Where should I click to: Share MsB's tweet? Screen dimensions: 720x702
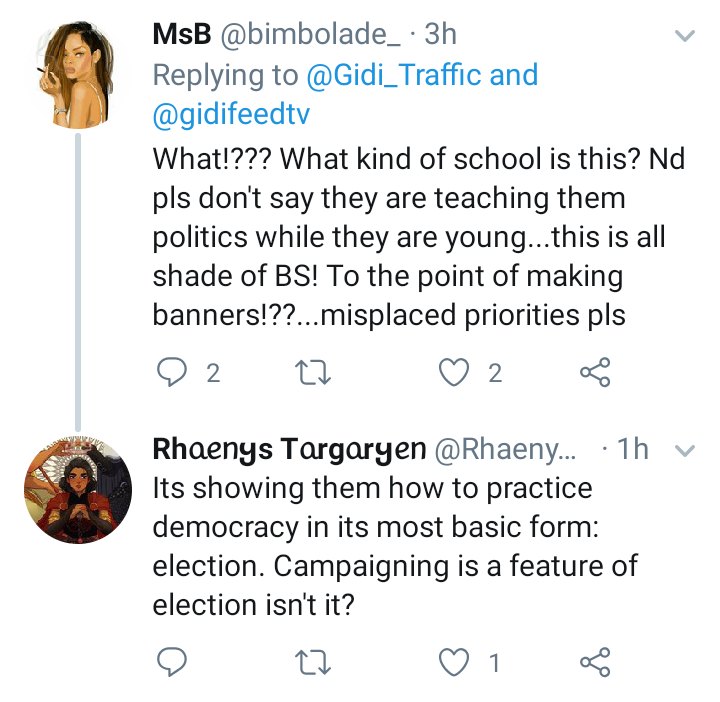[x=595, y=374]
